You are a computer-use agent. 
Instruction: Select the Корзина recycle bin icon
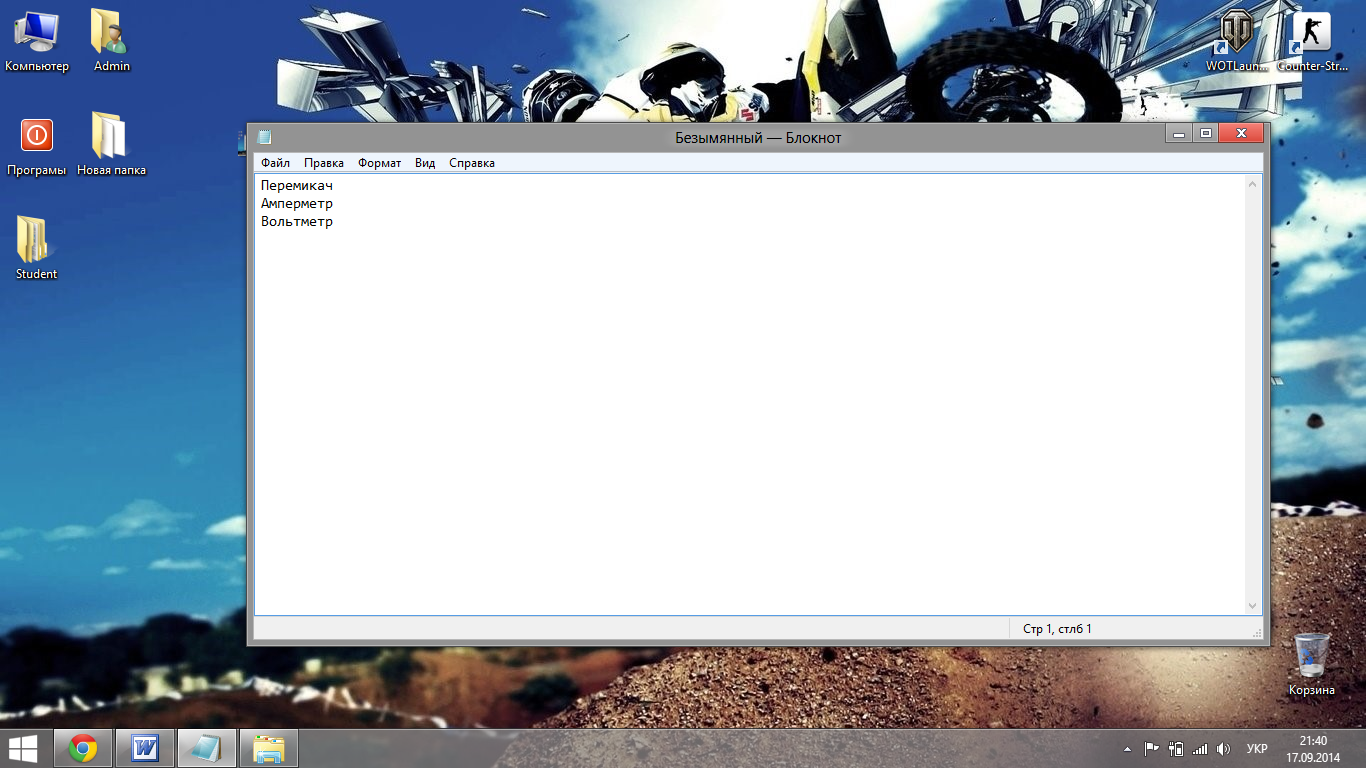1312,664
